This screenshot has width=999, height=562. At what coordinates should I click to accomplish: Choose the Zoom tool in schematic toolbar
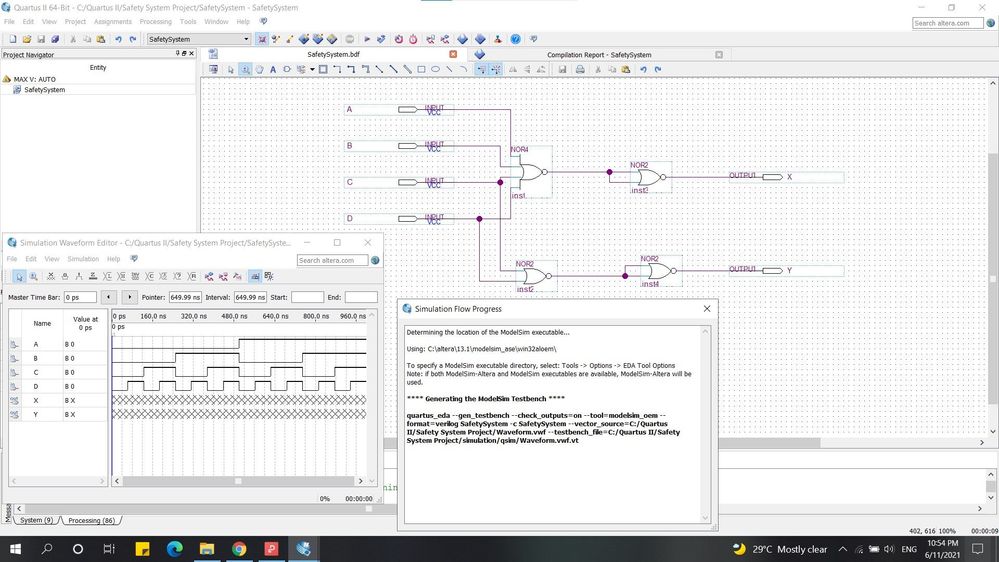[245, 70]
